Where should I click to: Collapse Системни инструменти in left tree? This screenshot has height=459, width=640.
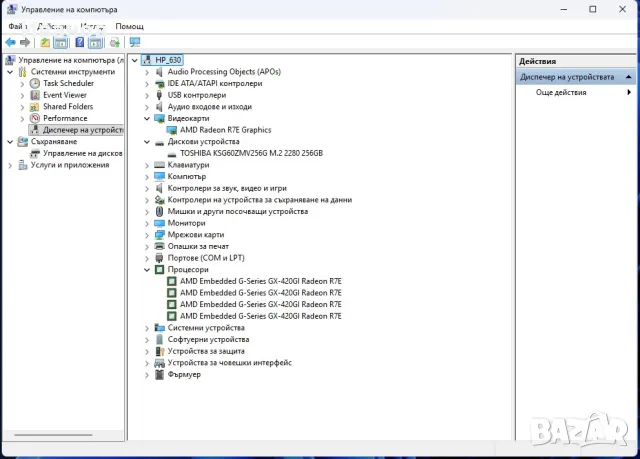tap(10, 72)
